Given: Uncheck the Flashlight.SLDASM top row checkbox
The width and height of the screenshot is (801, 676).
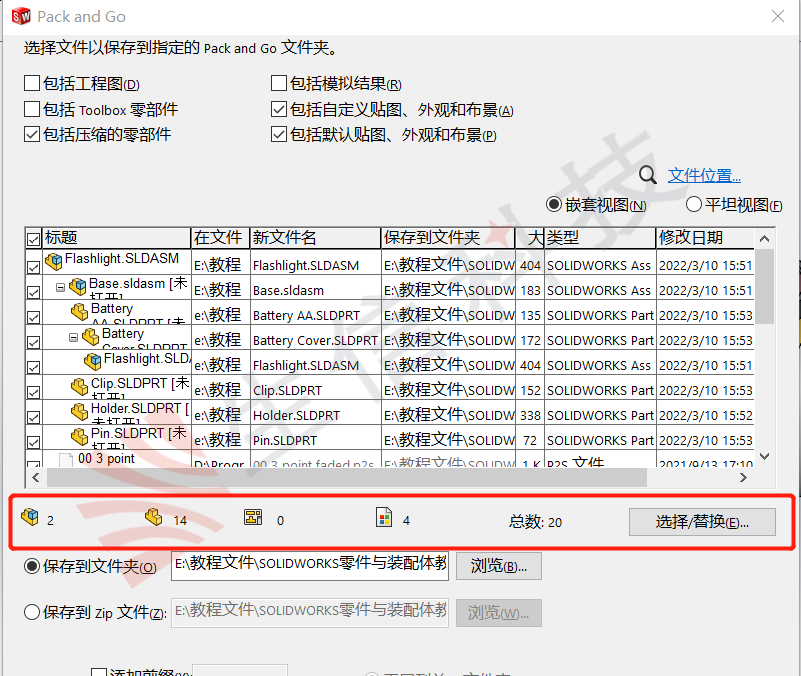Looking at the screenshot, I should (x=34, y=267).
